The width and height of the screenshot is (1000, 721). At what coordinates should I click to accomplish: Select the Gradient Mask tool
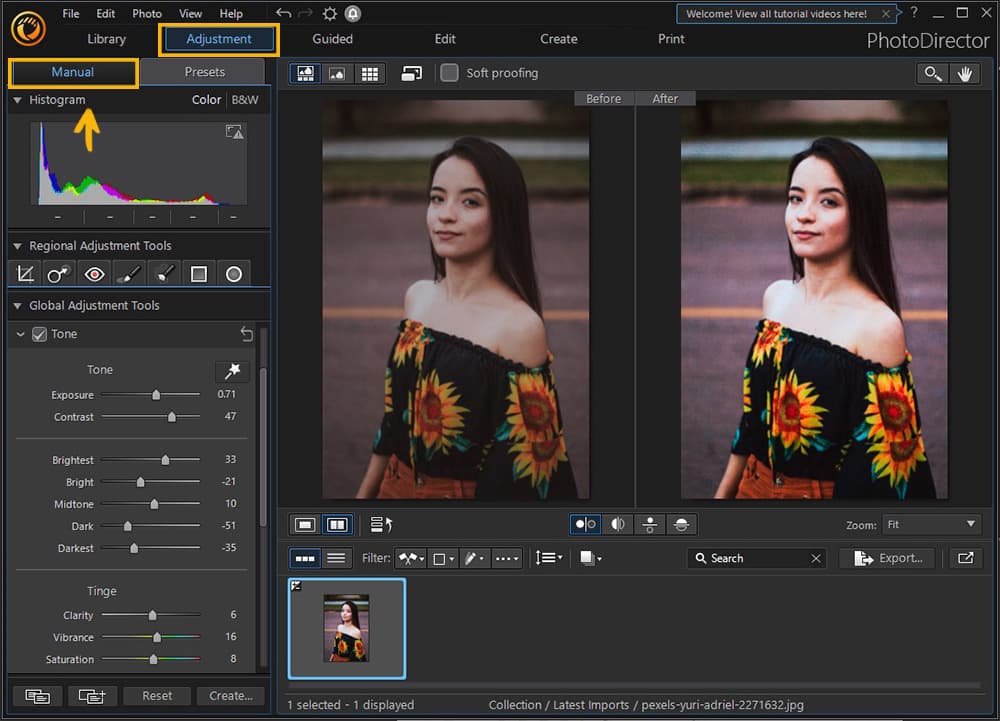[199, 273]
